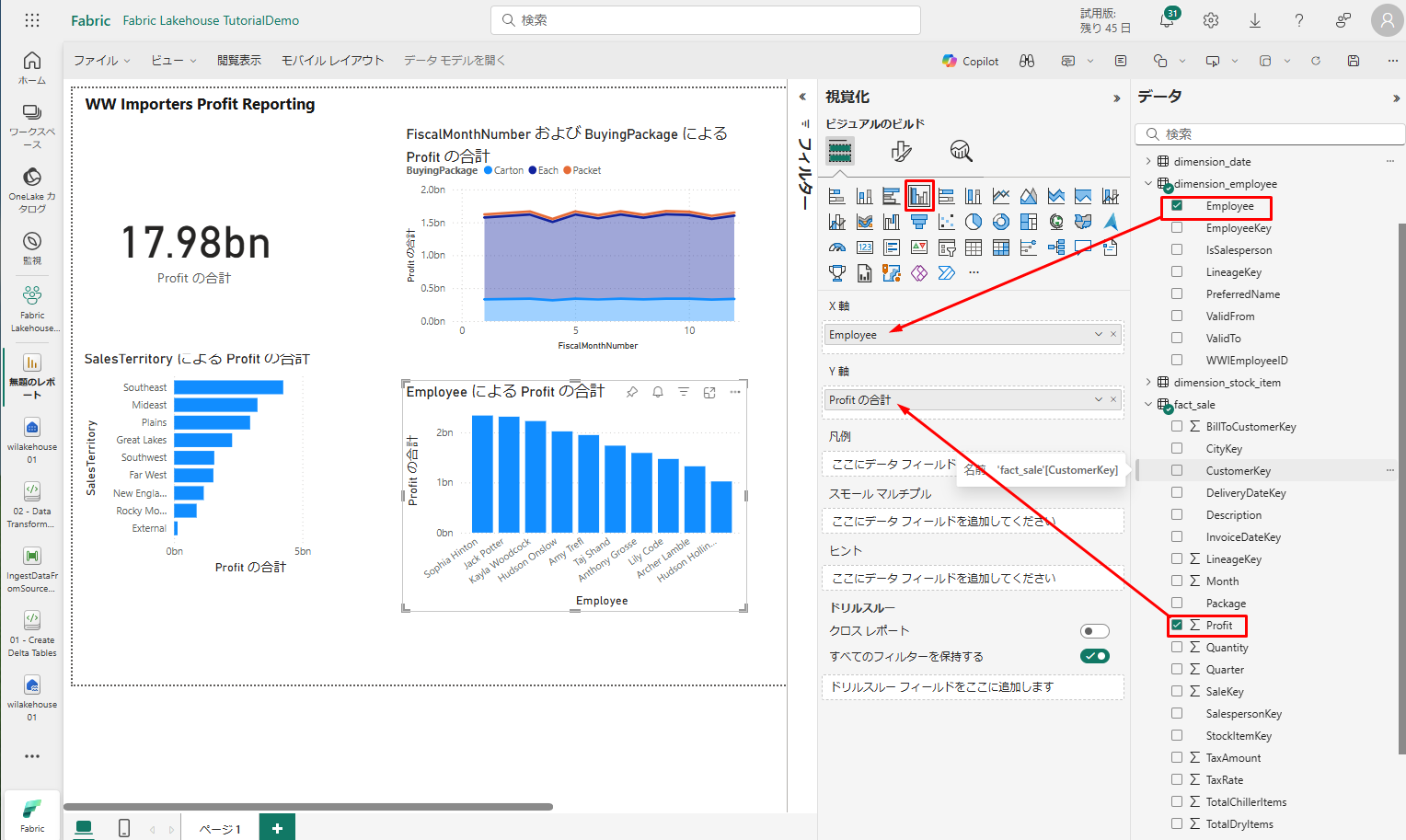This screenshot has height=840, width=1406.
Task: Switch to モバイル レイアウト
Action: 332,61
